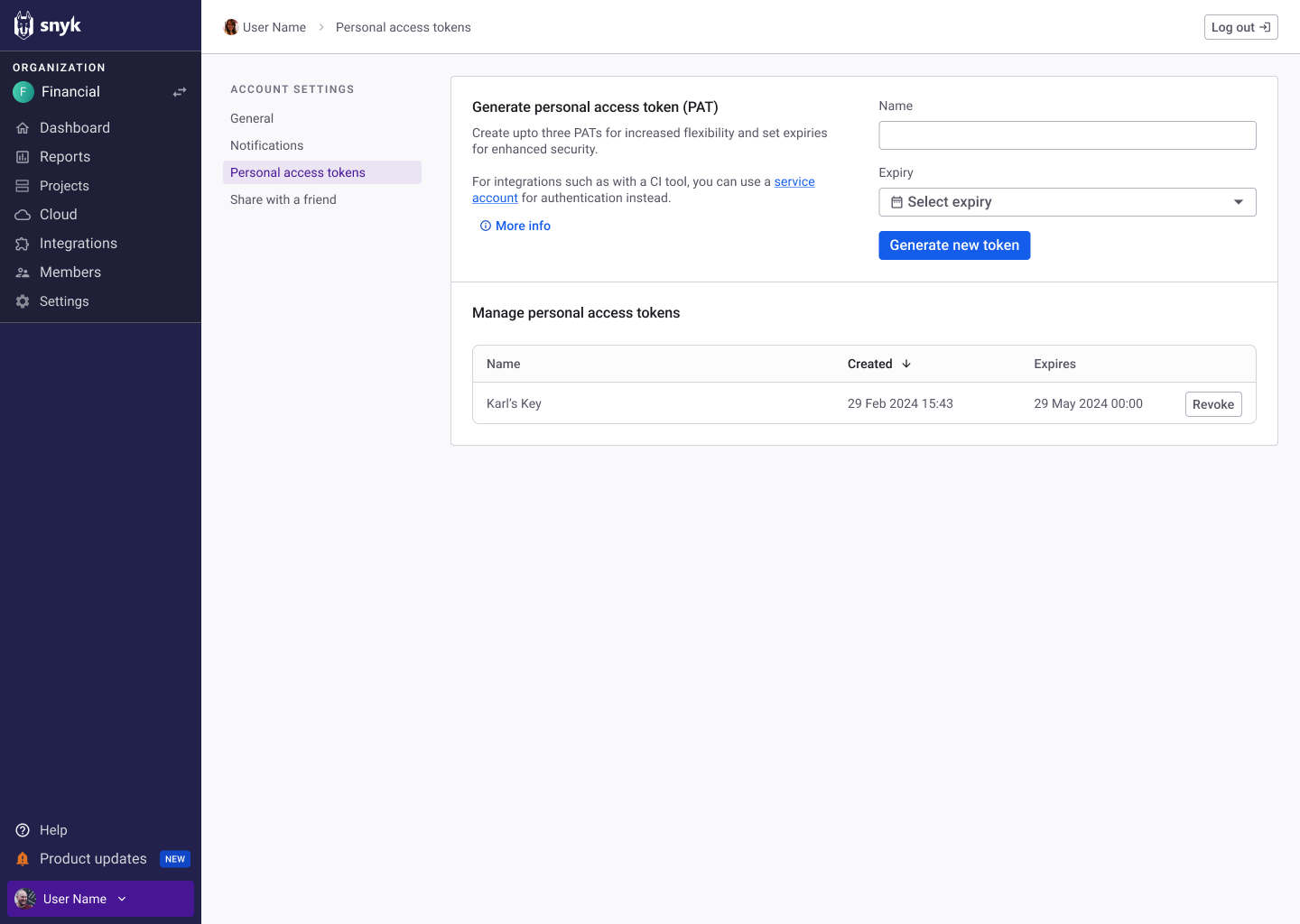Open Members page
This screenshot has width=1300, height=924.
(x=70, y=273)
